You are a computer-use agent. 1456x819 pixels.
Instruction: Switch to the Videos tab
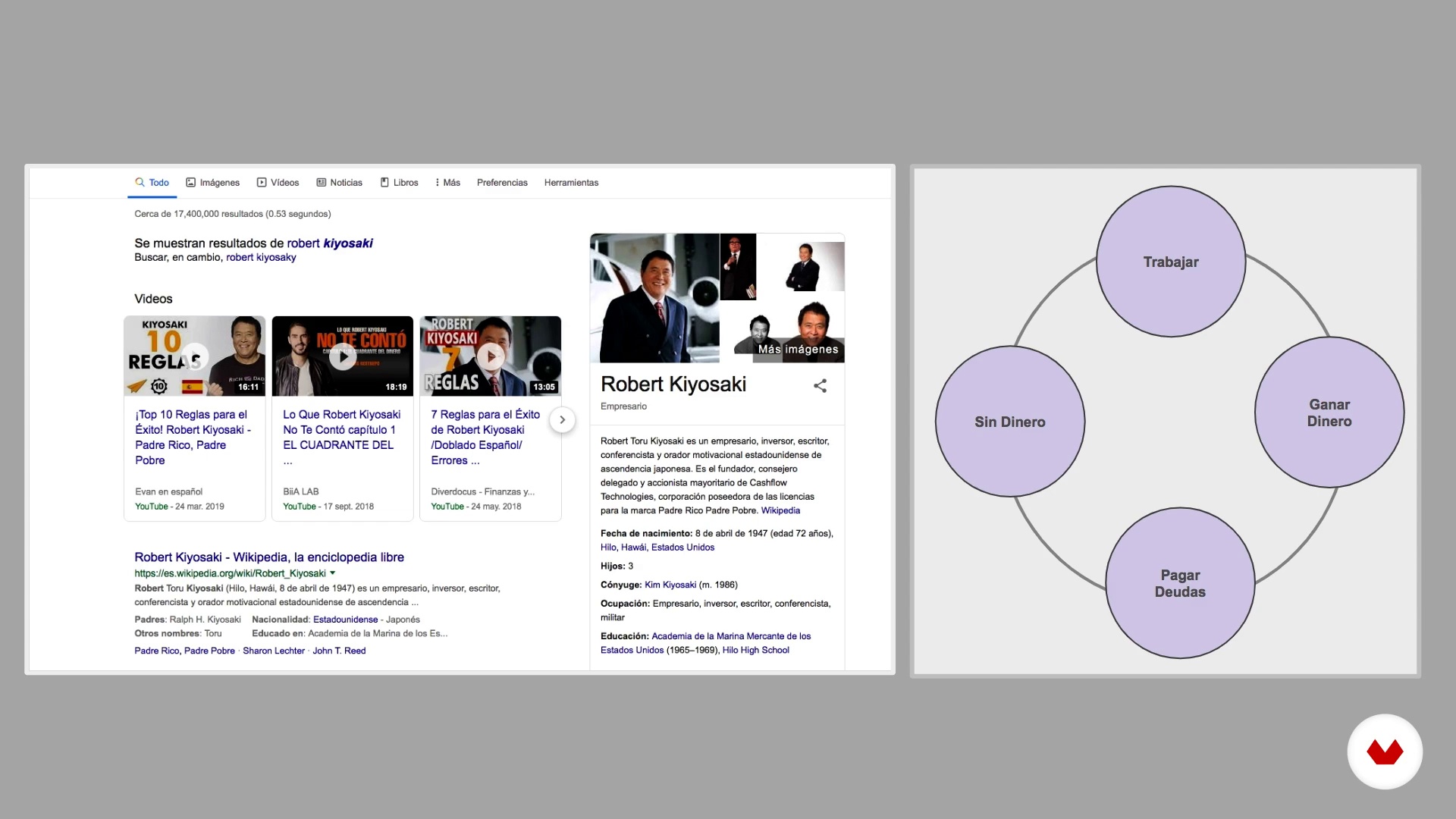(x=278, y=183)
